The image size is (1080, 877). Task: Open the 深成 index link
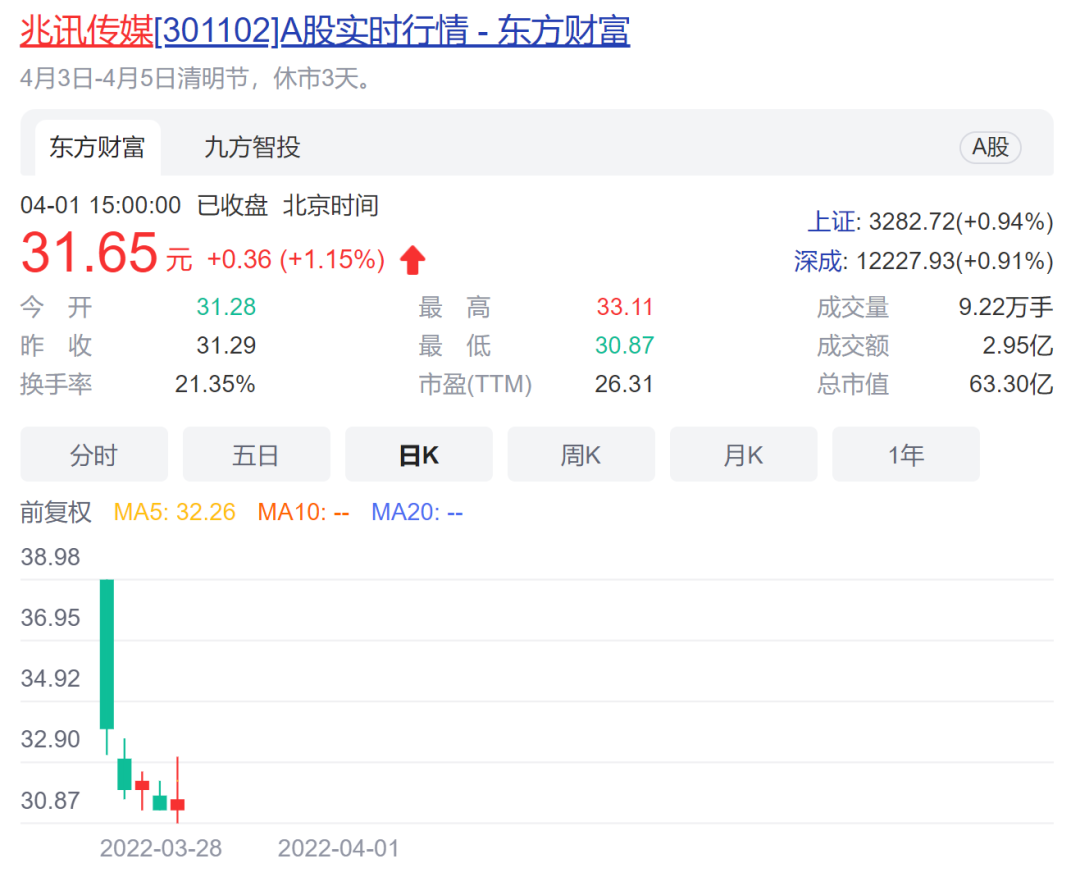point(818,261)
